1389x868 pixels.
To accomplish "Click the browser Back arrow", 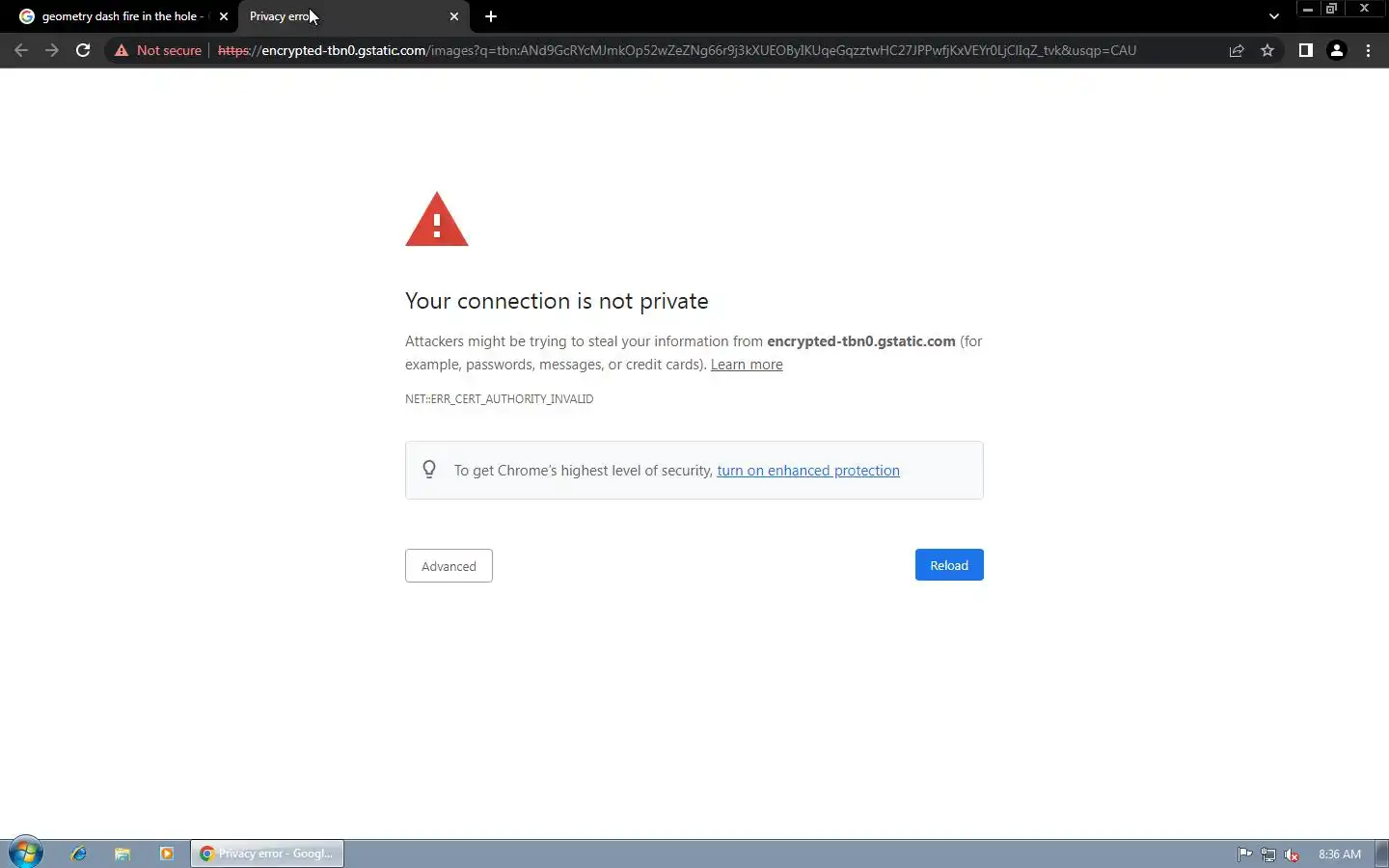I will 21,50.
